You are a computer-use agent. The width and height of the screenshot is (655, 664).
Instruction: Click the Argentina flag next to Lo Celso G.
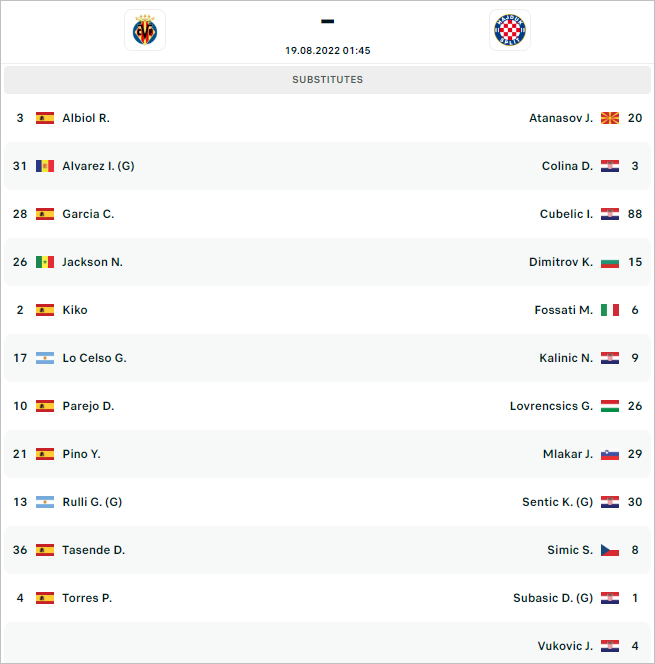45,358
